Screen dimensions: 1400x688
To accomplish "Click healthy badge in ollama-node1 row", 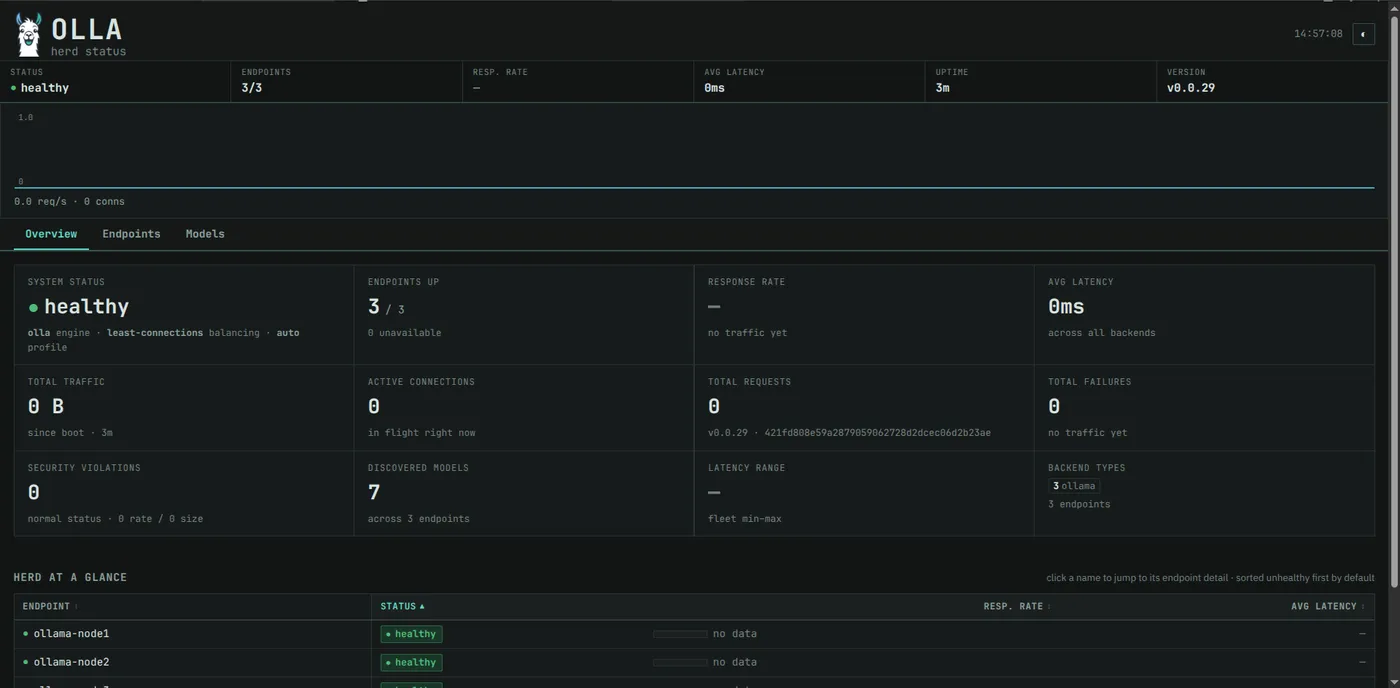I will 411,634.
